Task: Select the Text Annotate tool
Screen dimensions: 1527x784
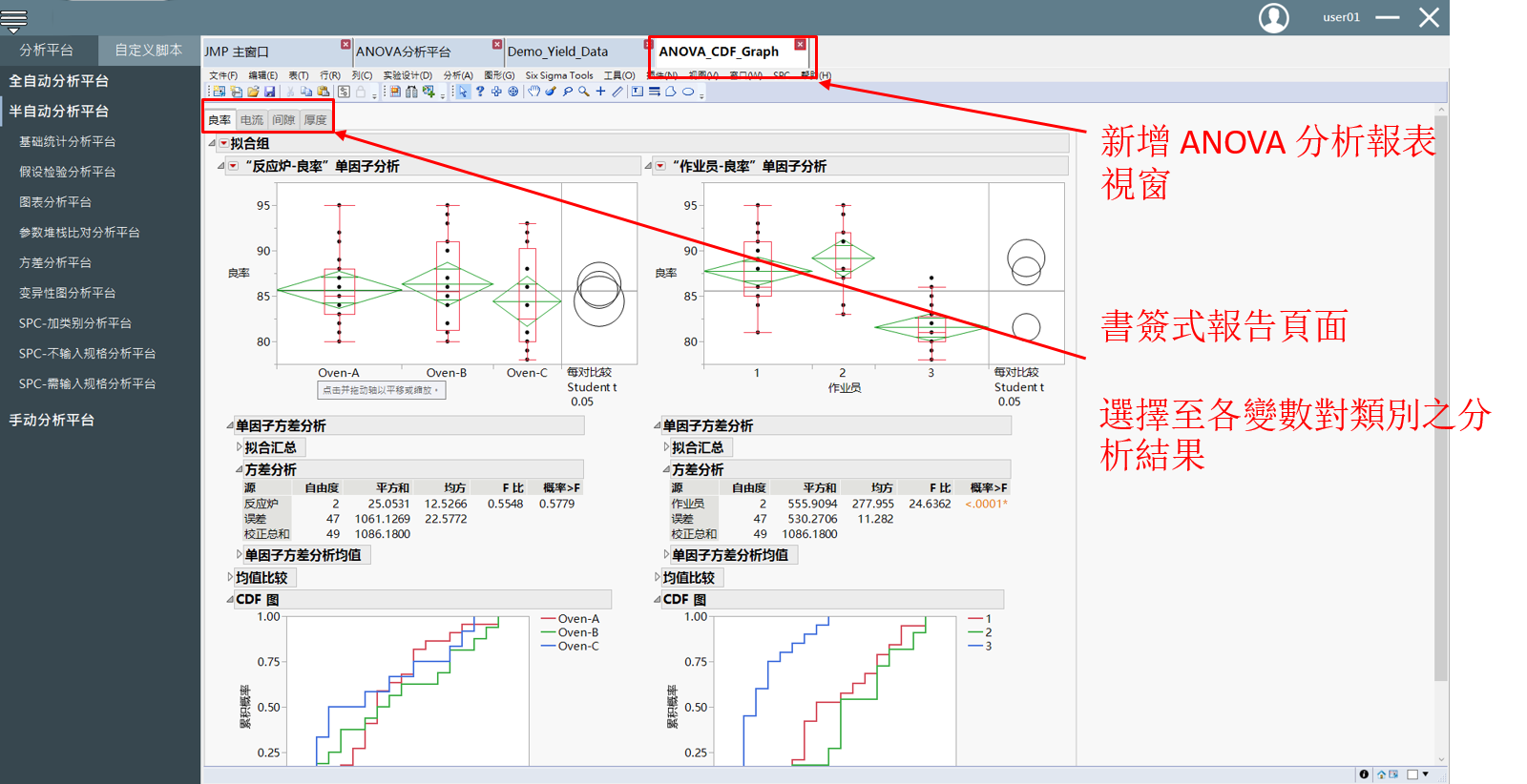Action: [x=637, y=92]
